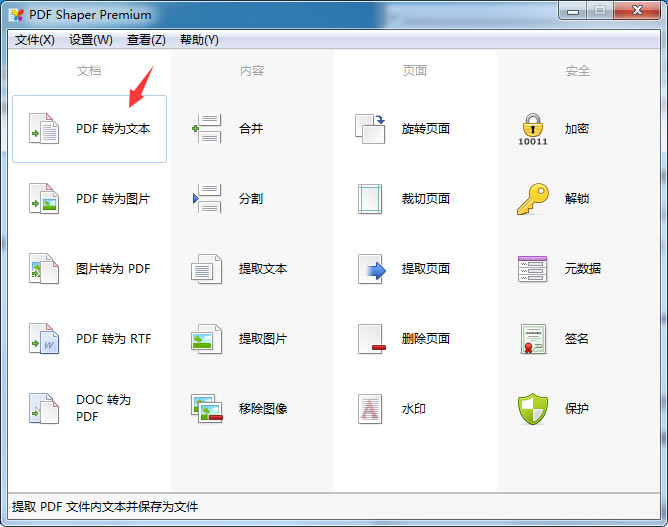Click the 元数据 metadata icon

click(x=533, y=269)
